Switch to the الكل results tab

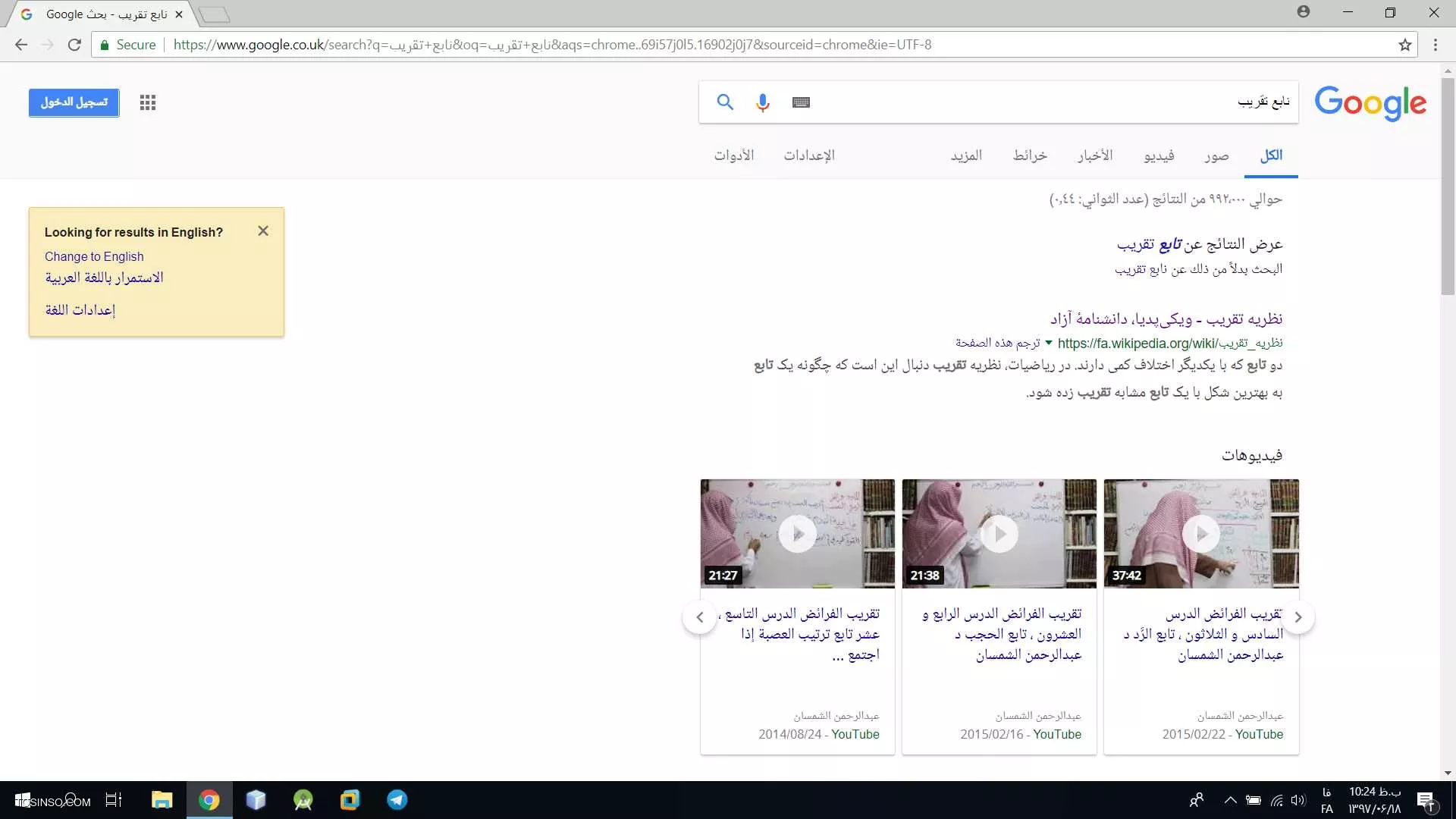click(x=1271, y=155)
